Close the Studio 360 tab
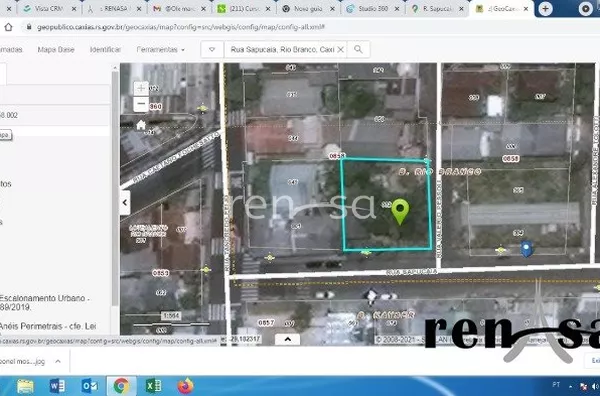Screen dimensions: 600x396 397,8
